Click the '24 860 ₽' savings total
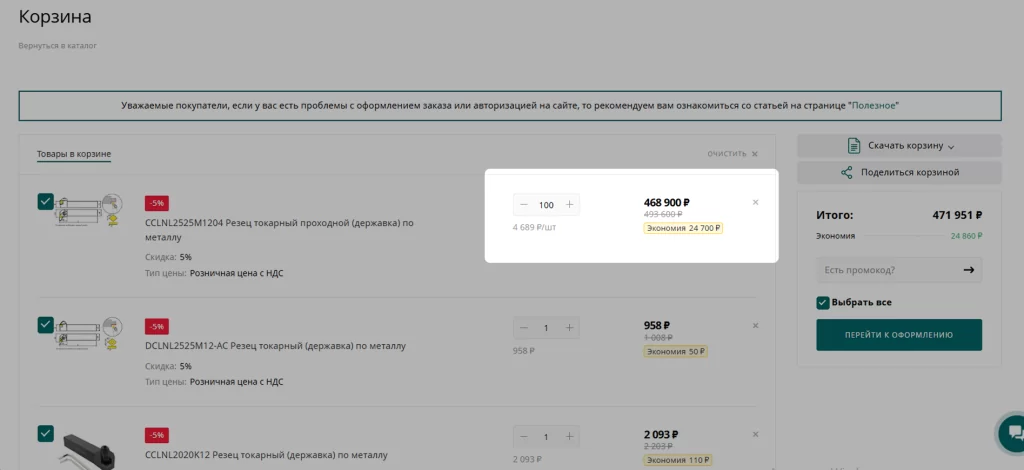Screen dimensions: 1024x470 (x=965, y=236)
